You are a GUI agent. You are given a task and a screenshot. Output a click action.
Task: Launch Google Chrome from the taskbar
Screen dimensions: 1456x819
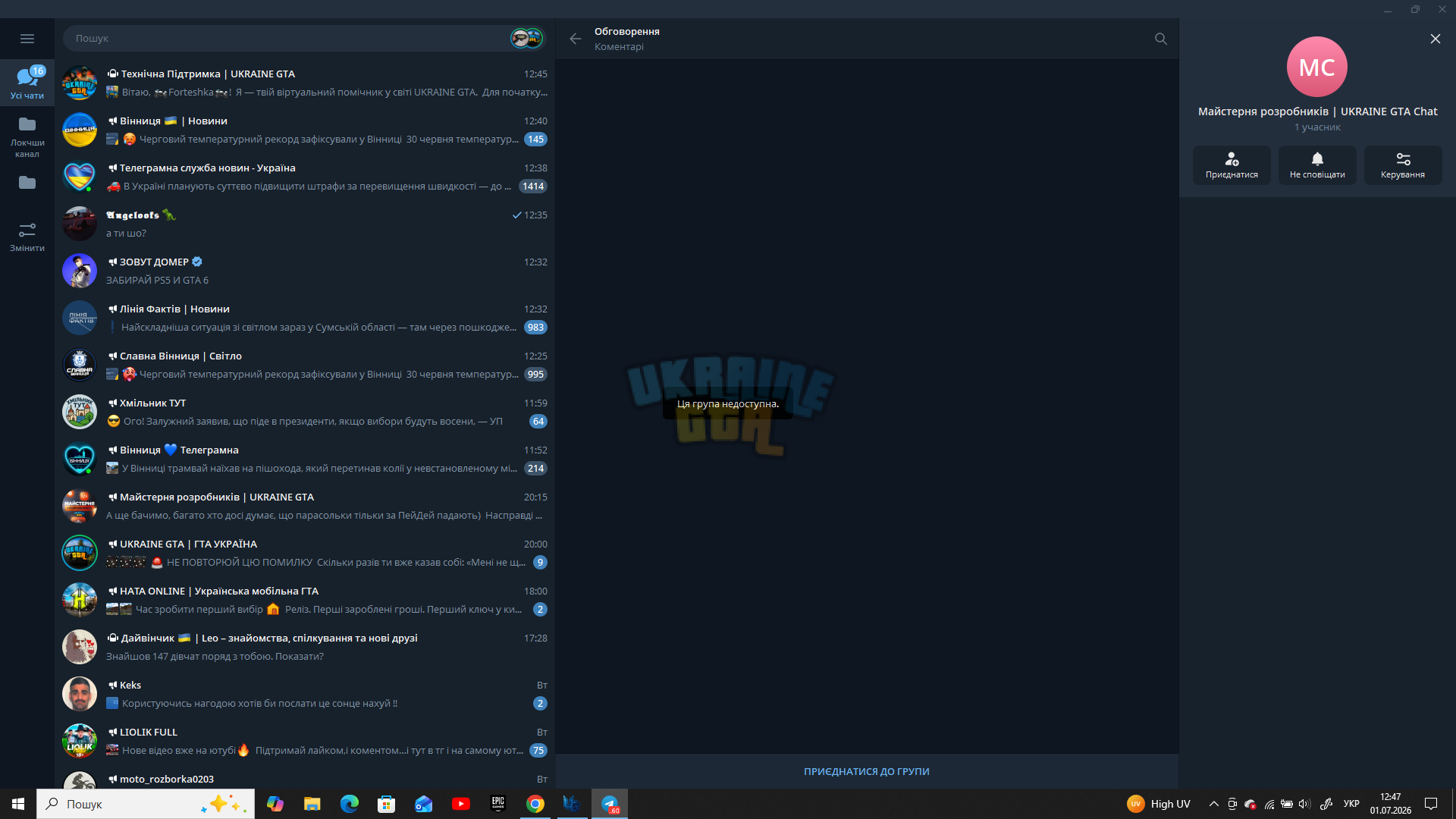click(535, 804)
